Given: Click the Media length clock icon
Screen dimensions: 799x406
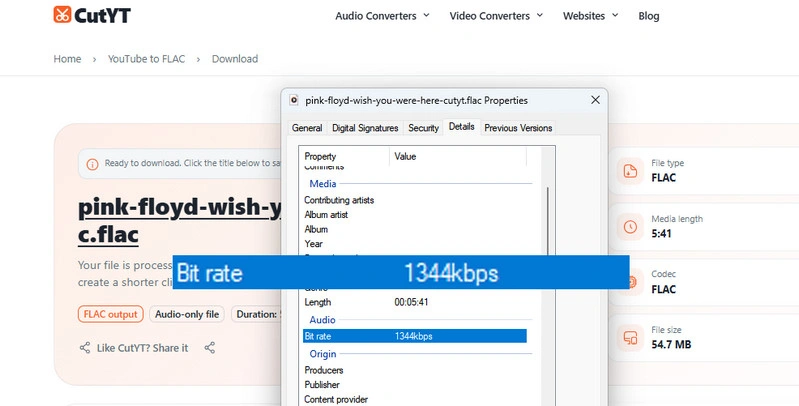Looking at the screenshot, I should coord(630,227).
